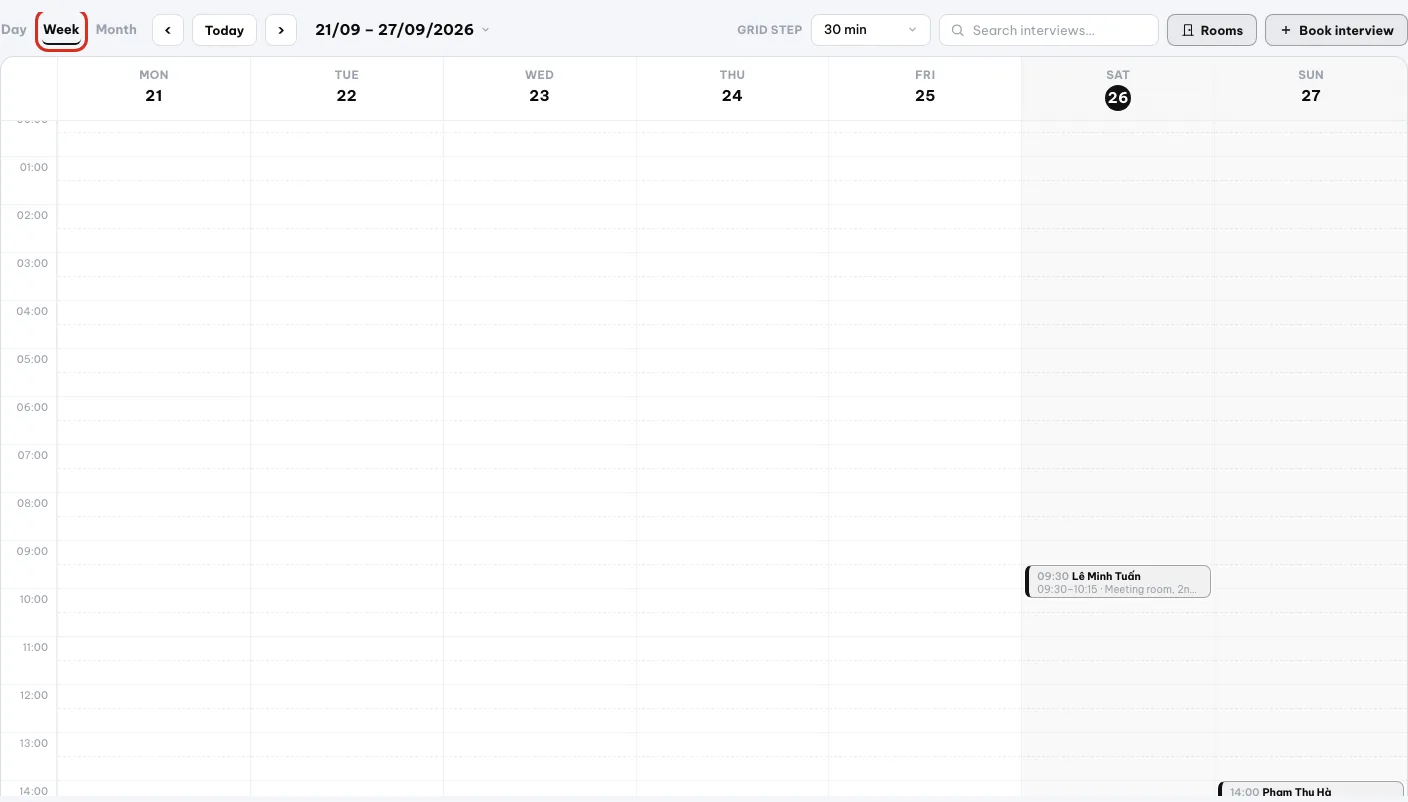Book a new interview
The width and height of the screenshot is (1408, 802).
[x=1336, y=30]
